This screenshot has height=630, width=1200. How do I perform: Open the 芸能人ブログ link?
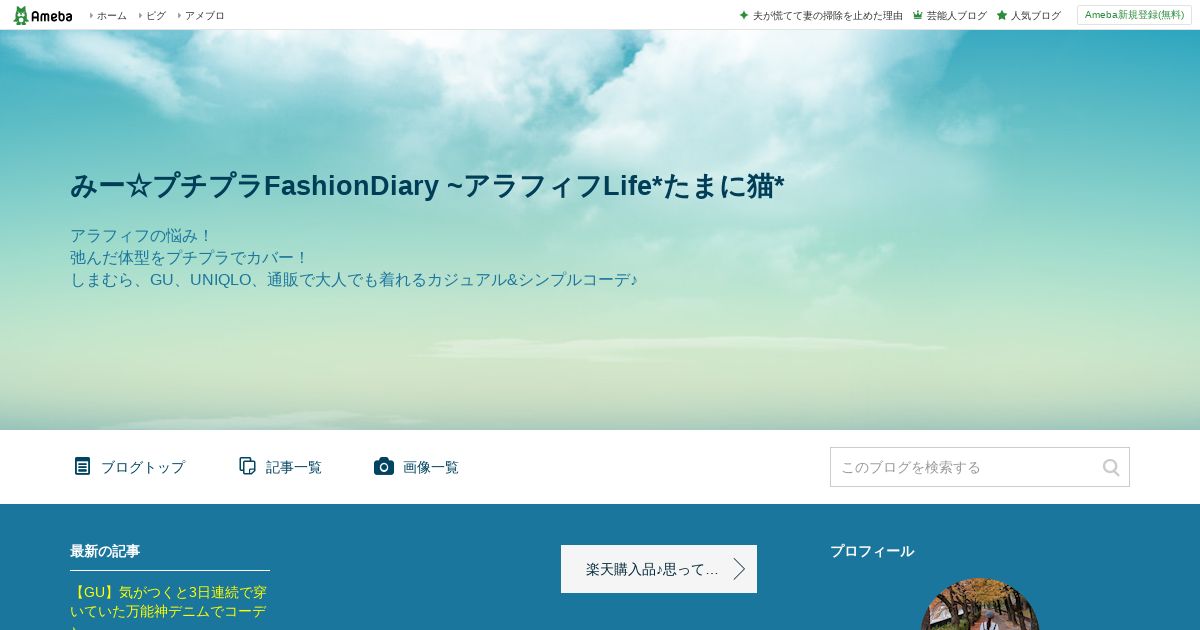[x=957, y=15]
